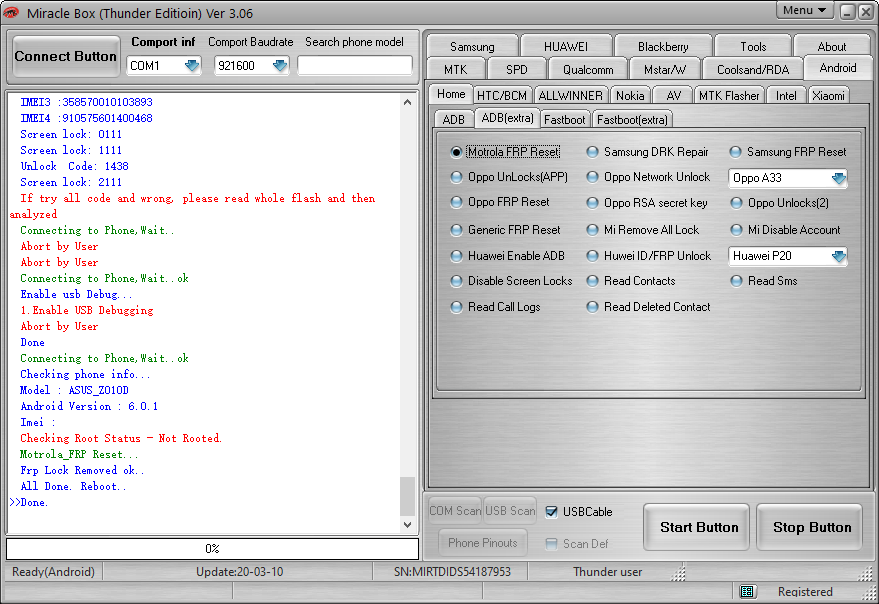Open the Intel sub-tab

[x=786, y=96]
